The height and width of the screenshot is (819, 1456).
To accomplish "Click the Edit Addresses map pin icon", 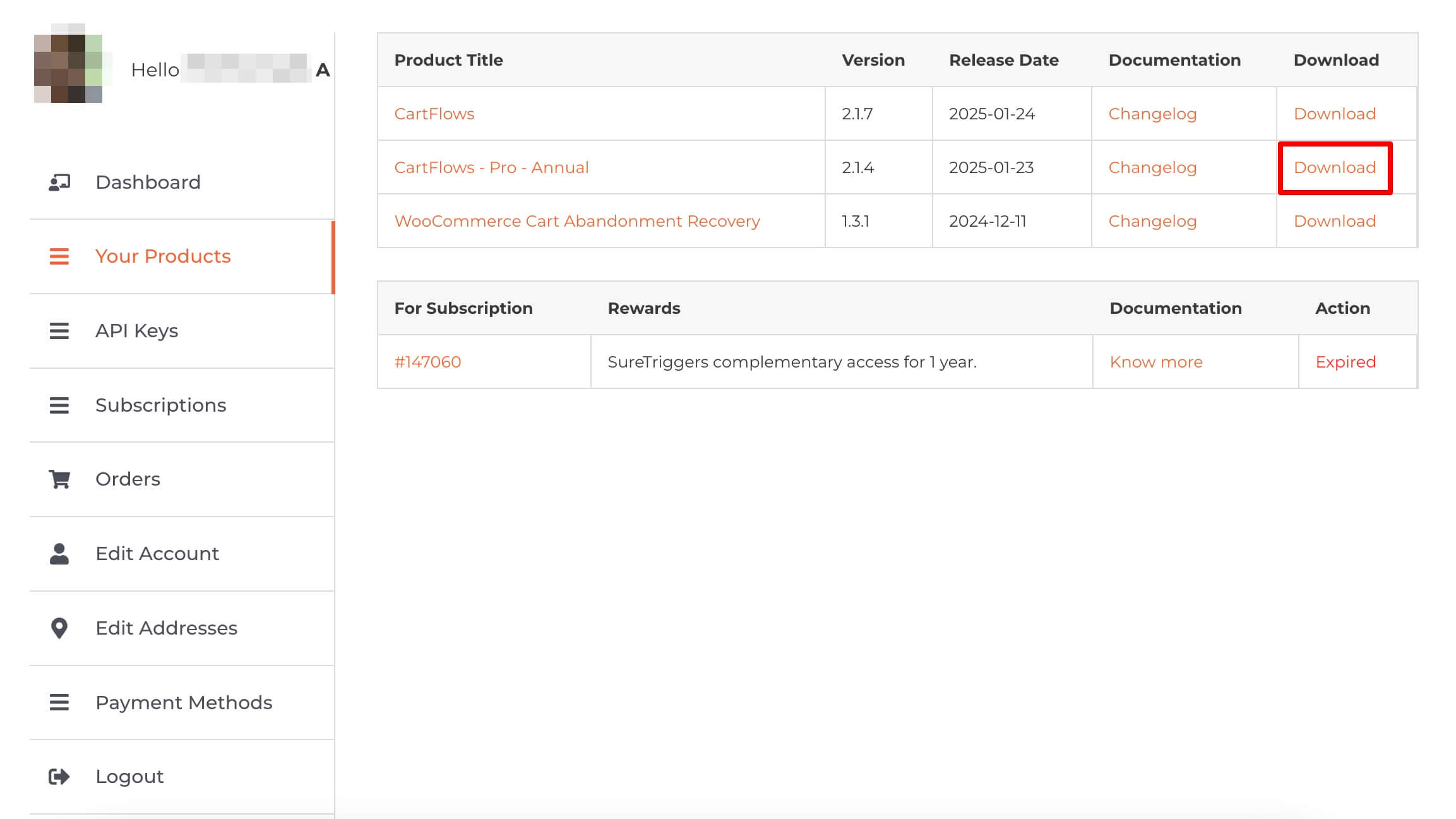I will click(x=59, y=628).
